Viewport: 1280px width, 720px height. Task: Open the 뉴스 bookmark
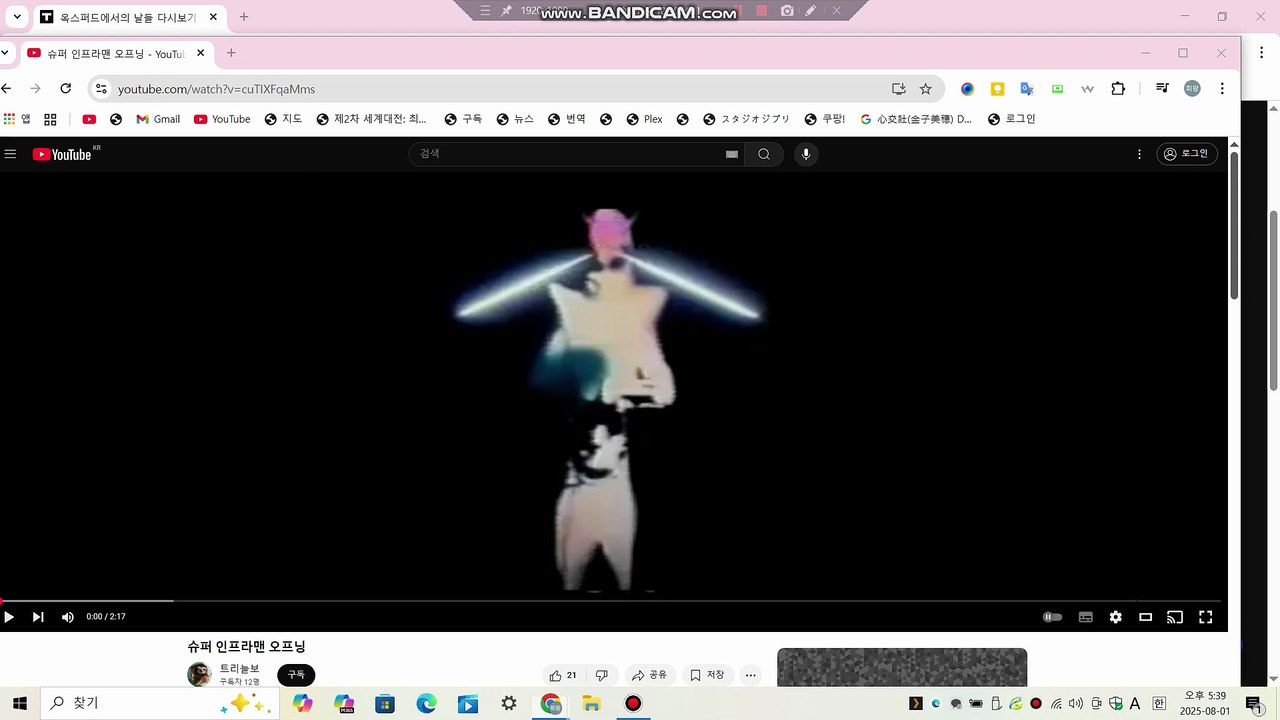515,119
